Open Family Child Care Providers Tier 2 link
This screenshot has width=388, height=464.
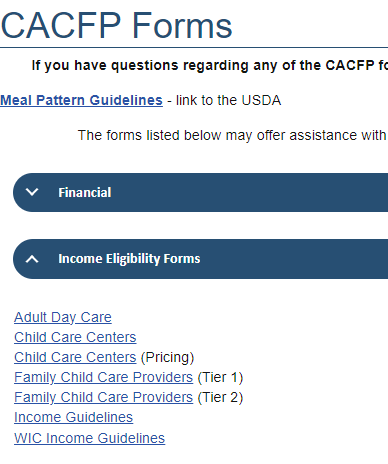[x=103, y=397]
